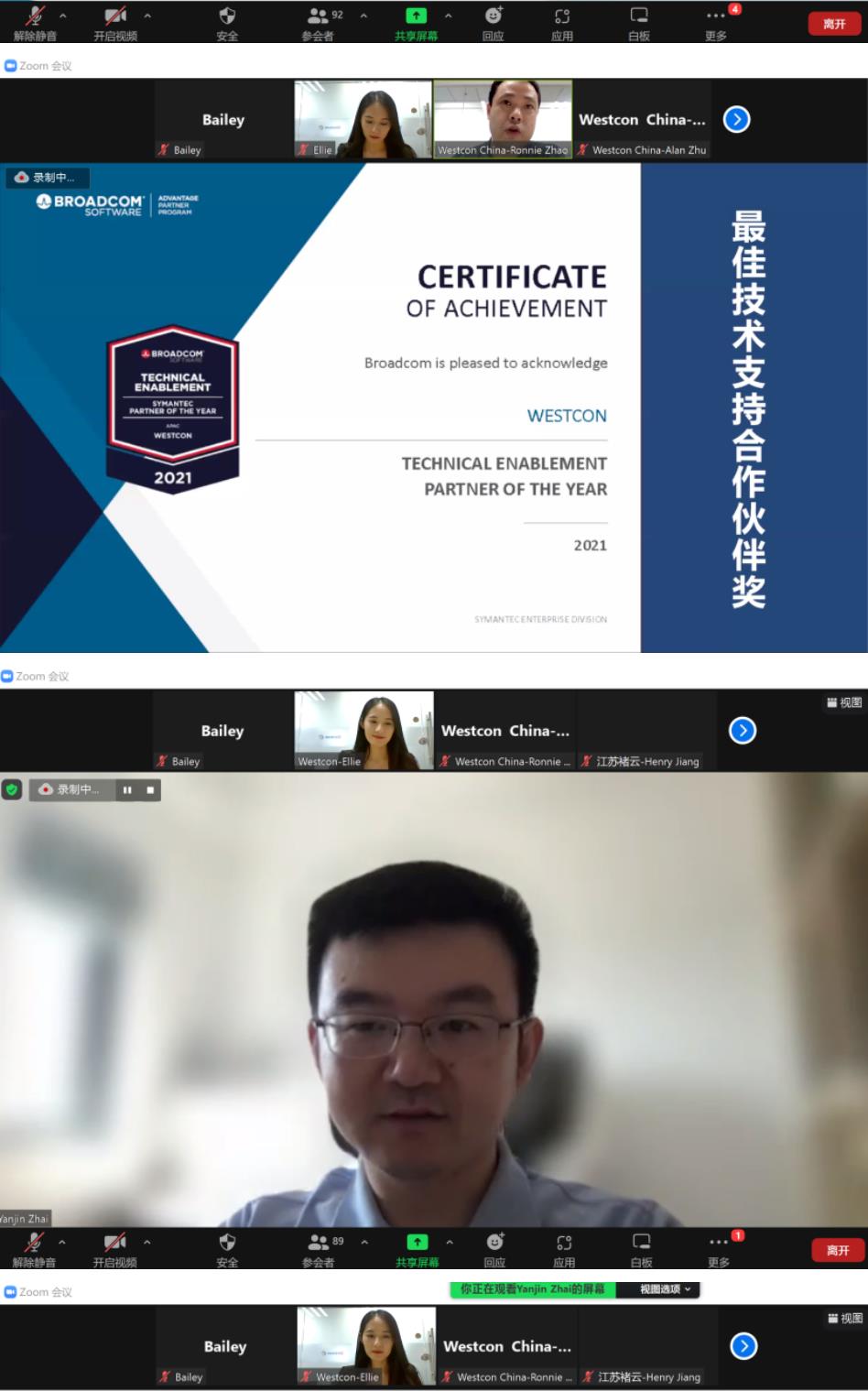The height and width of the screenshot is (1391, 868).
Task: Start video in the 89-participant toolbar
Action: pyautogui.click(x=115, y=1249)
